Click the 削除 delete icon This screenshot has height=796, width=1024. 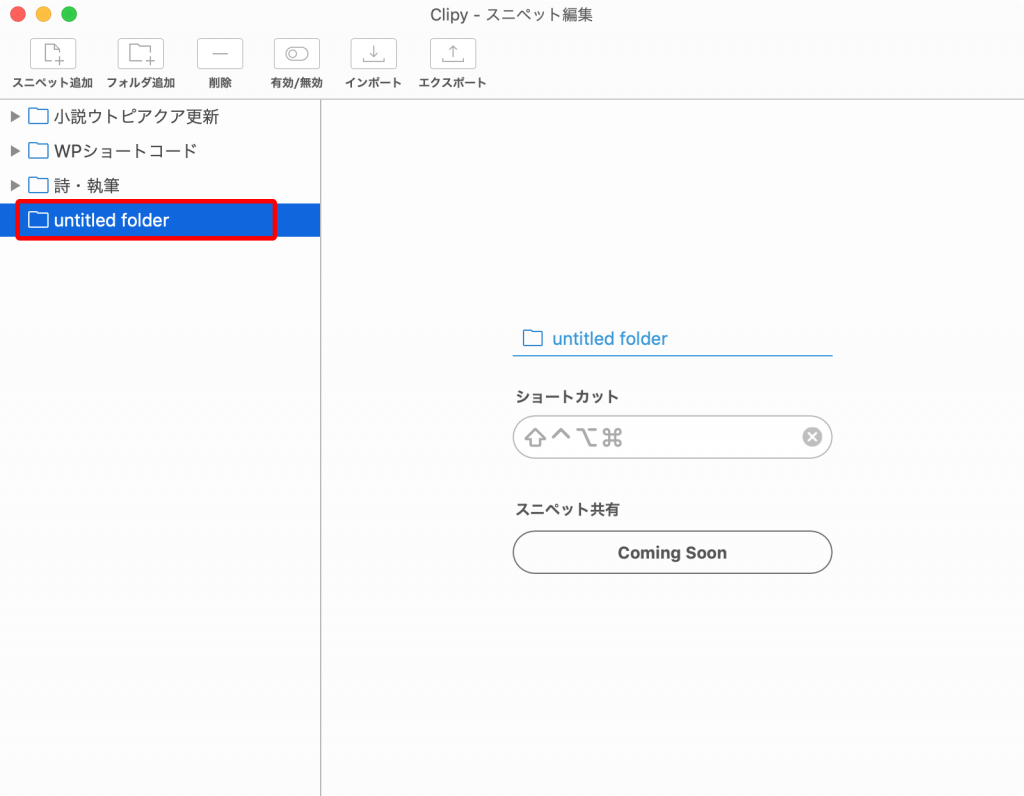tap(220, 54)
